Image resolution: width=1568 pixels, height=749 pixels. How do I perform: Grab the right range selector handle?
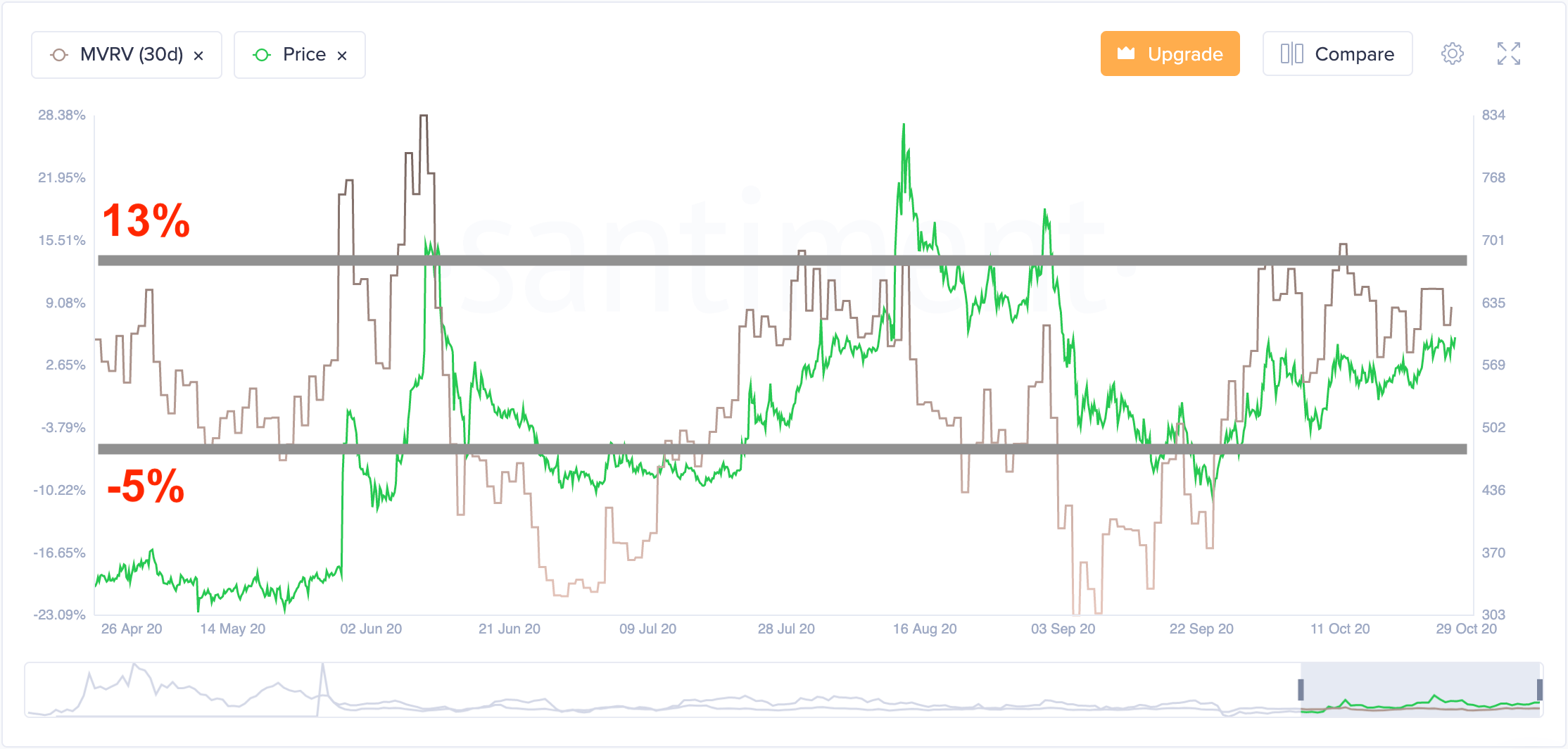[x=1540, y=690]
